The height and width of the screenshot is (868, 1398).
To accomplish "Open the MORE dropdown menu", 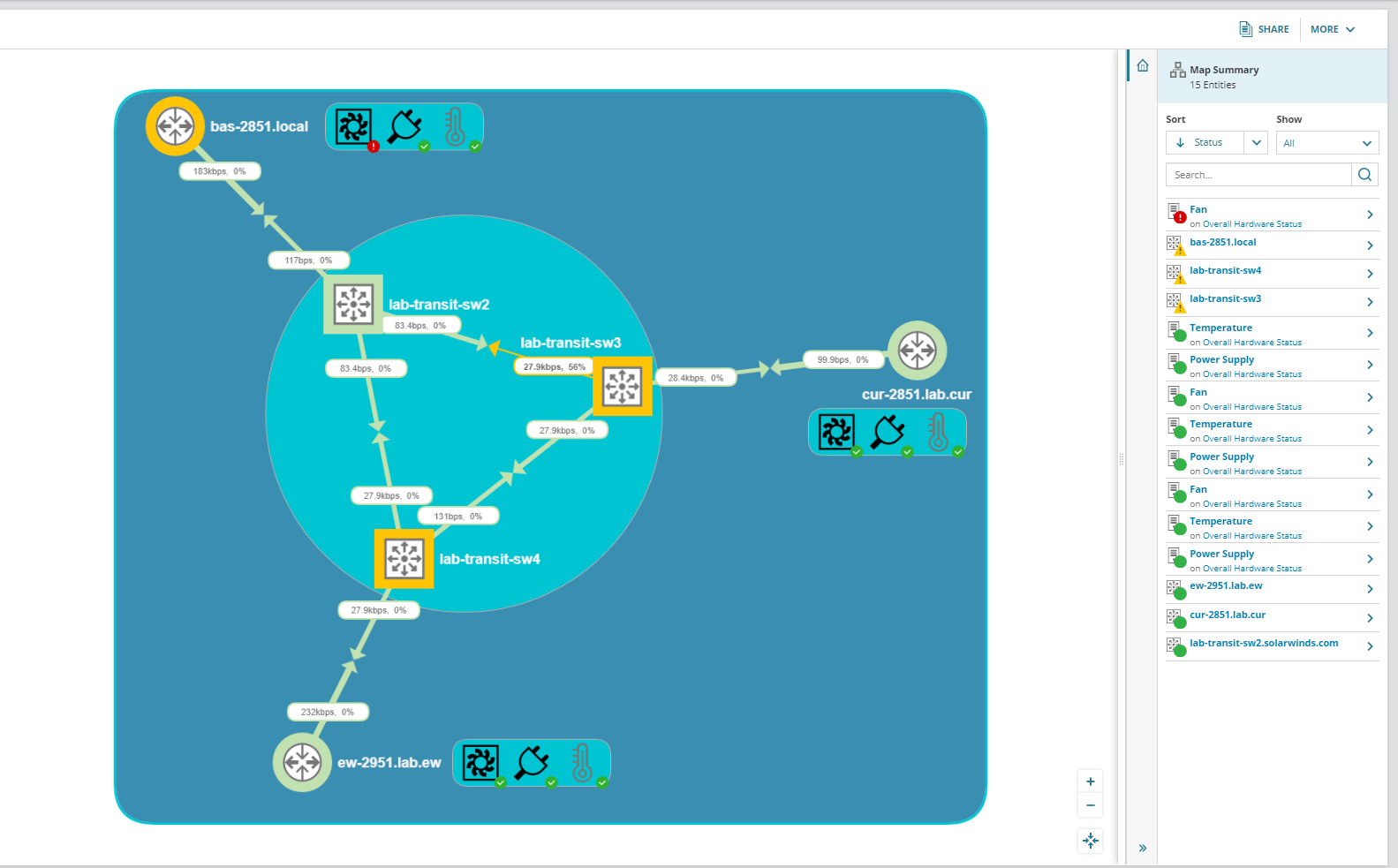I will tap(1333, 29).
